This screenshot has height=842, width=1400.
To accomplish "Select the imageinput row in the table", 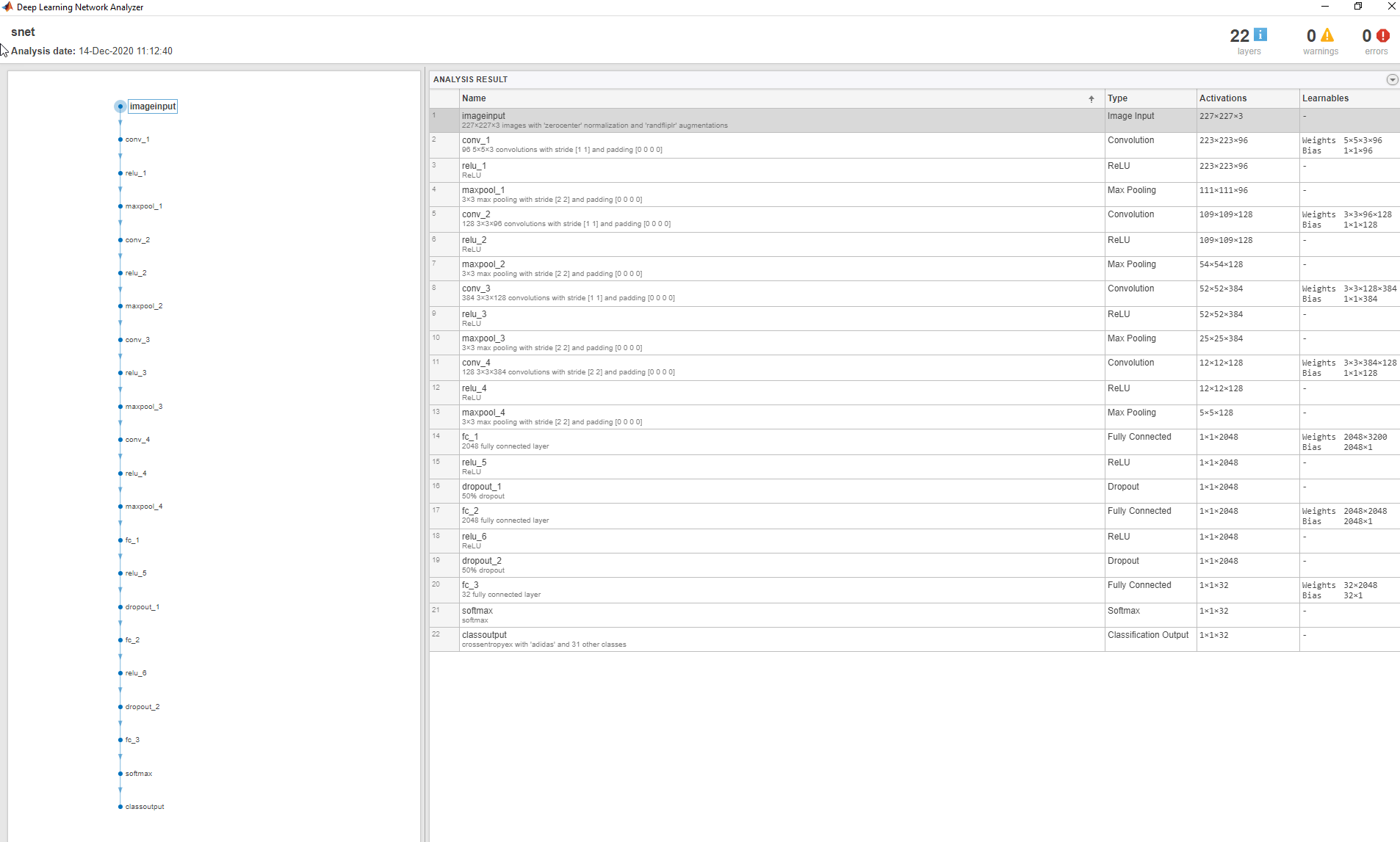I will coord(914,120).
